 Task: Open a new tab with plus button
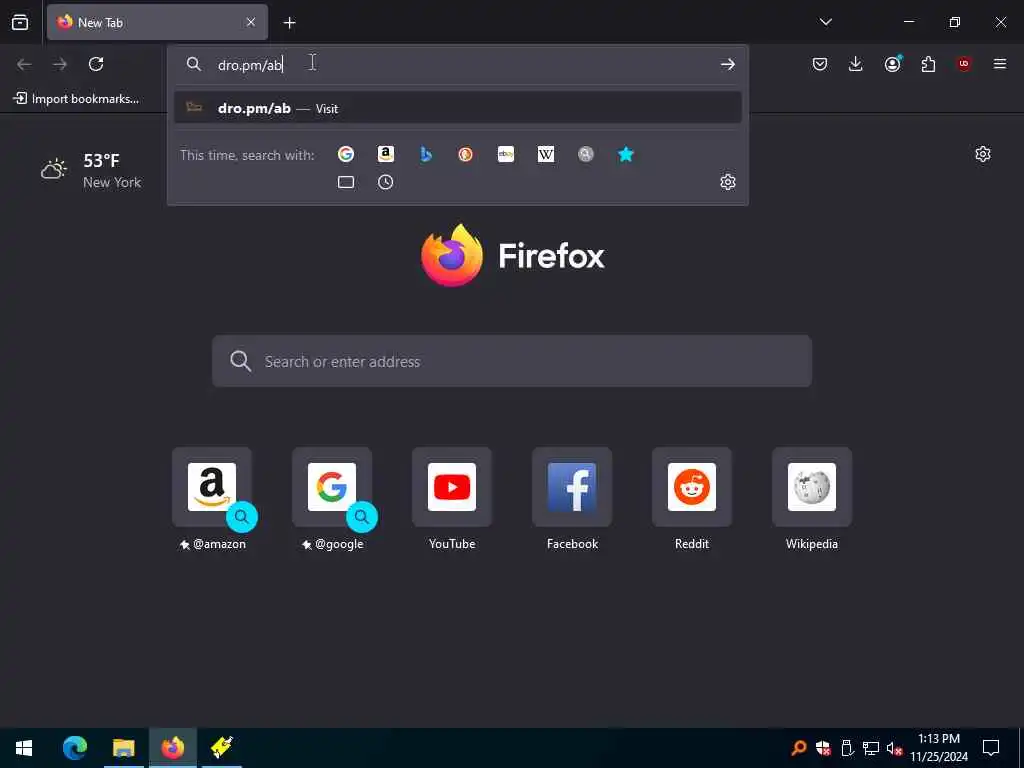click(289, 23)
